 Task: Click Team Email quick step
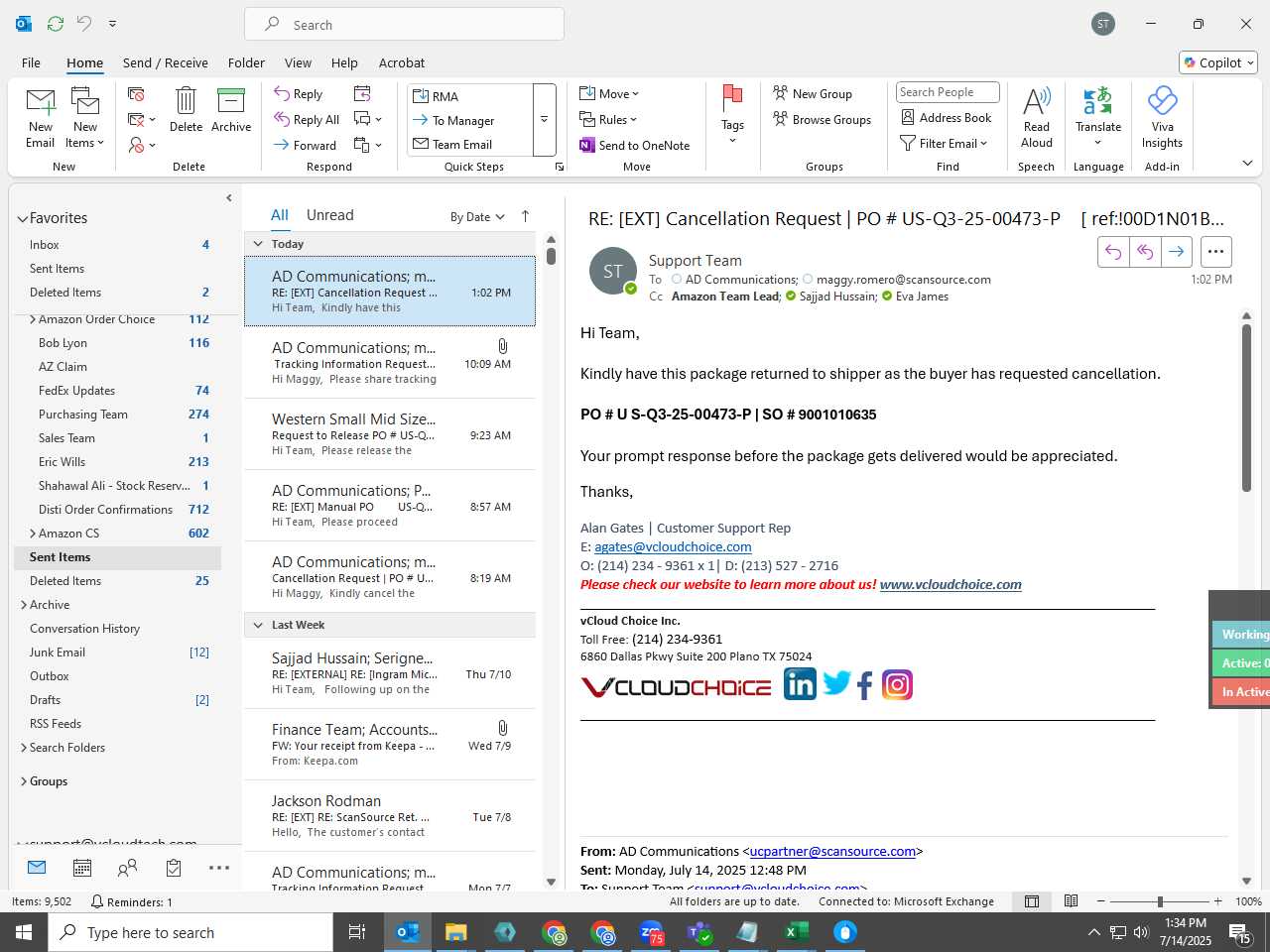click(x=469, y=144)
